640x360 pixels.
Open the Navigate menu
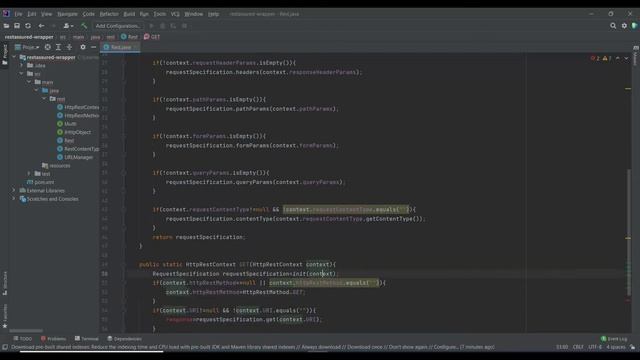click(x=67, y=14)
